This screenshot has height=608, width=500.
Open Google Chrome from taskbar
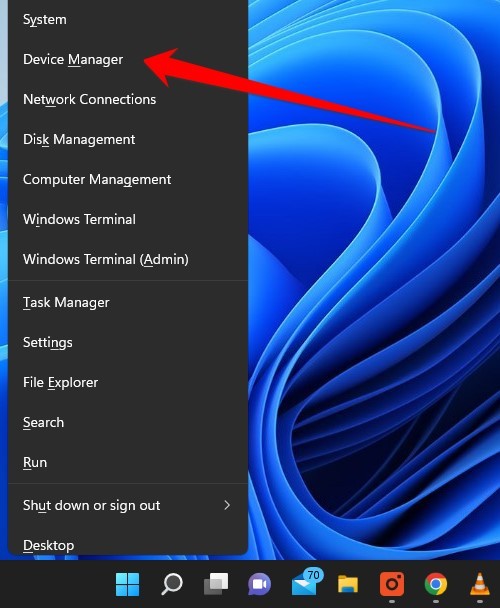tap(436, 584)
